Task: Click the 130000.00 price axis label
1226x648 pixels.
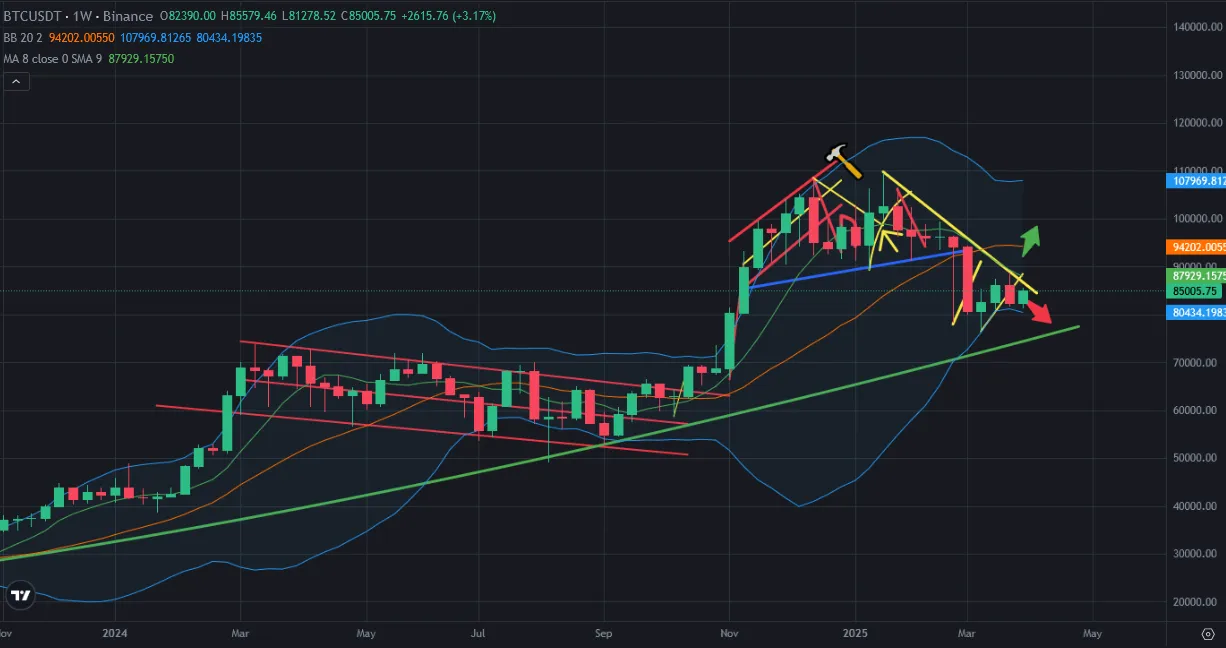Action: (1196, 75)
